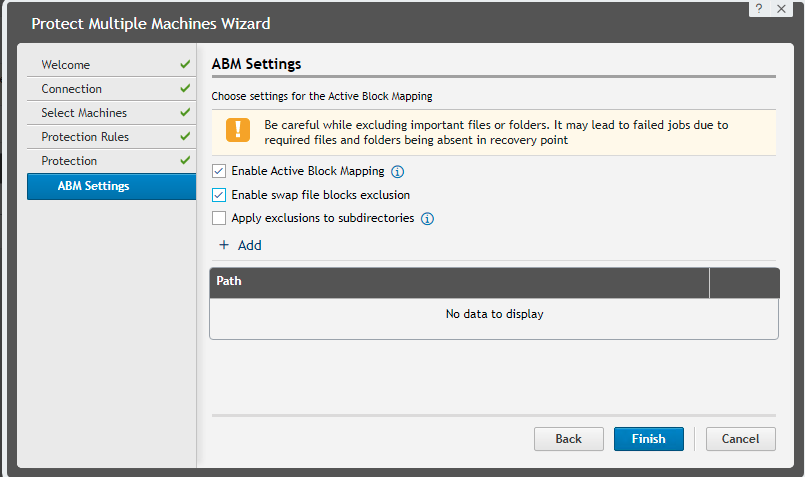Click the green checkmark beside Welcome
Image resolution: width=805 pixels, height=477 pixels.
185,64
